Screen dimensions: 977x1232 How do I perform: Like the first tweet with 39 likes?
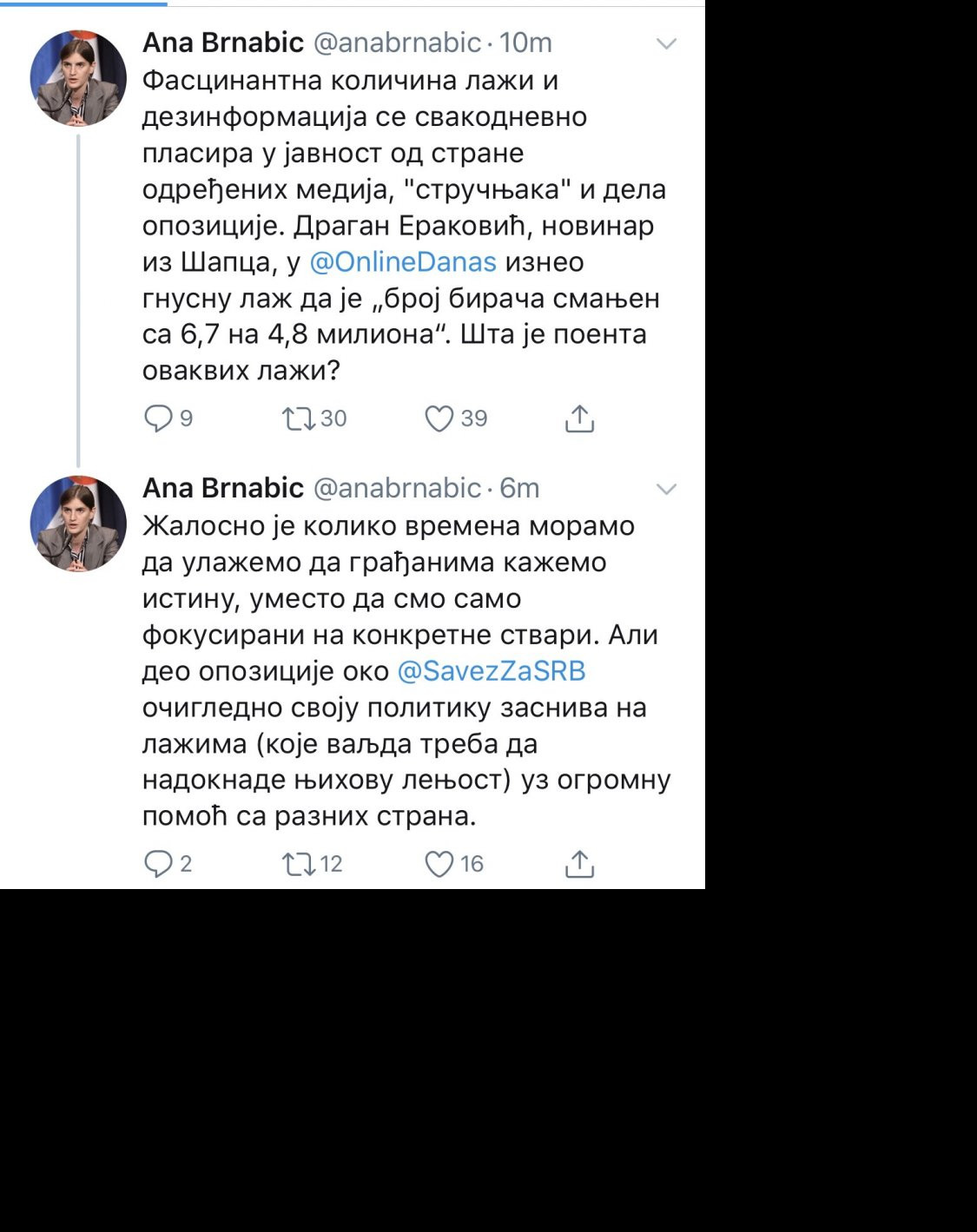tap(439, 418)
